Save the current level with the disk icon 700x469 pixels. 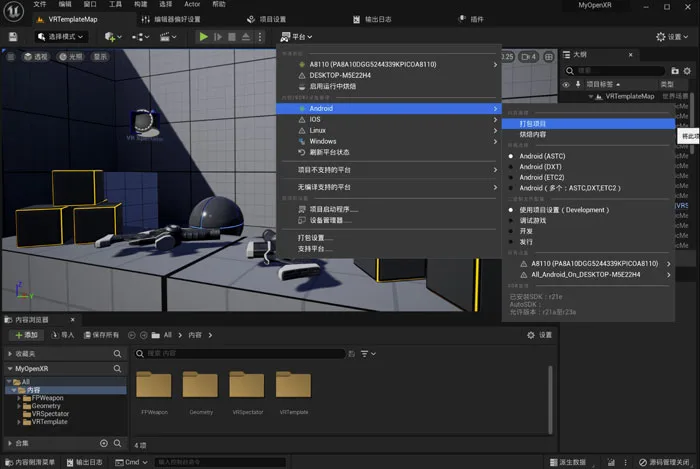[x=13, y=37]
